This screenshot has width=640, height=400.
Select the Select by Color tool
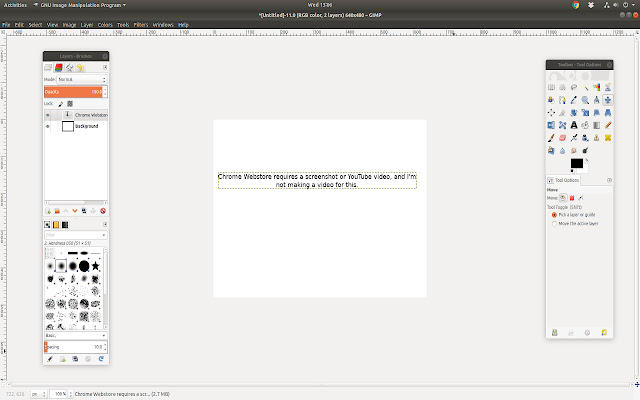coord(597,87)
